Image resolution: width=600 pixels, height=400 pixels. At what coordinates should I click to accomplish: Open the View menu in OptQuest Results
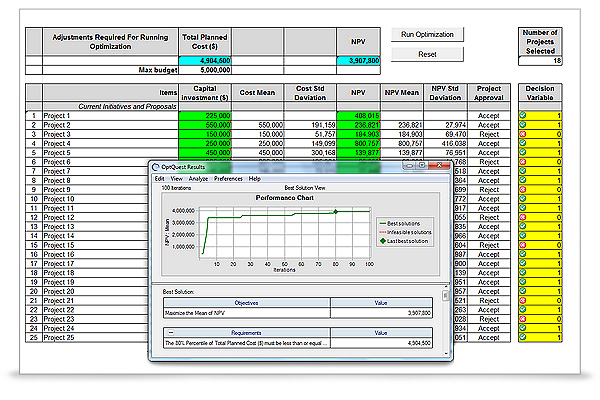176,178
